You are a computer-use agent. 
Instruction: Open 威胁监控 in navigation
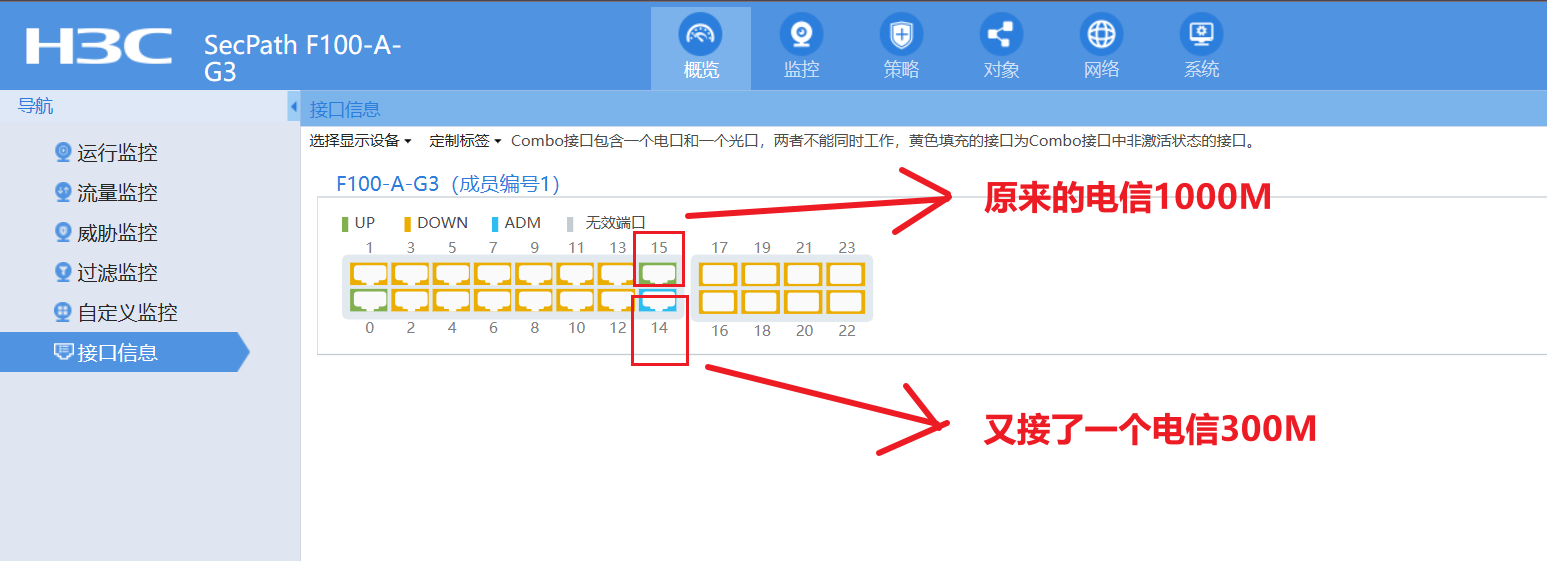point(118,233)
